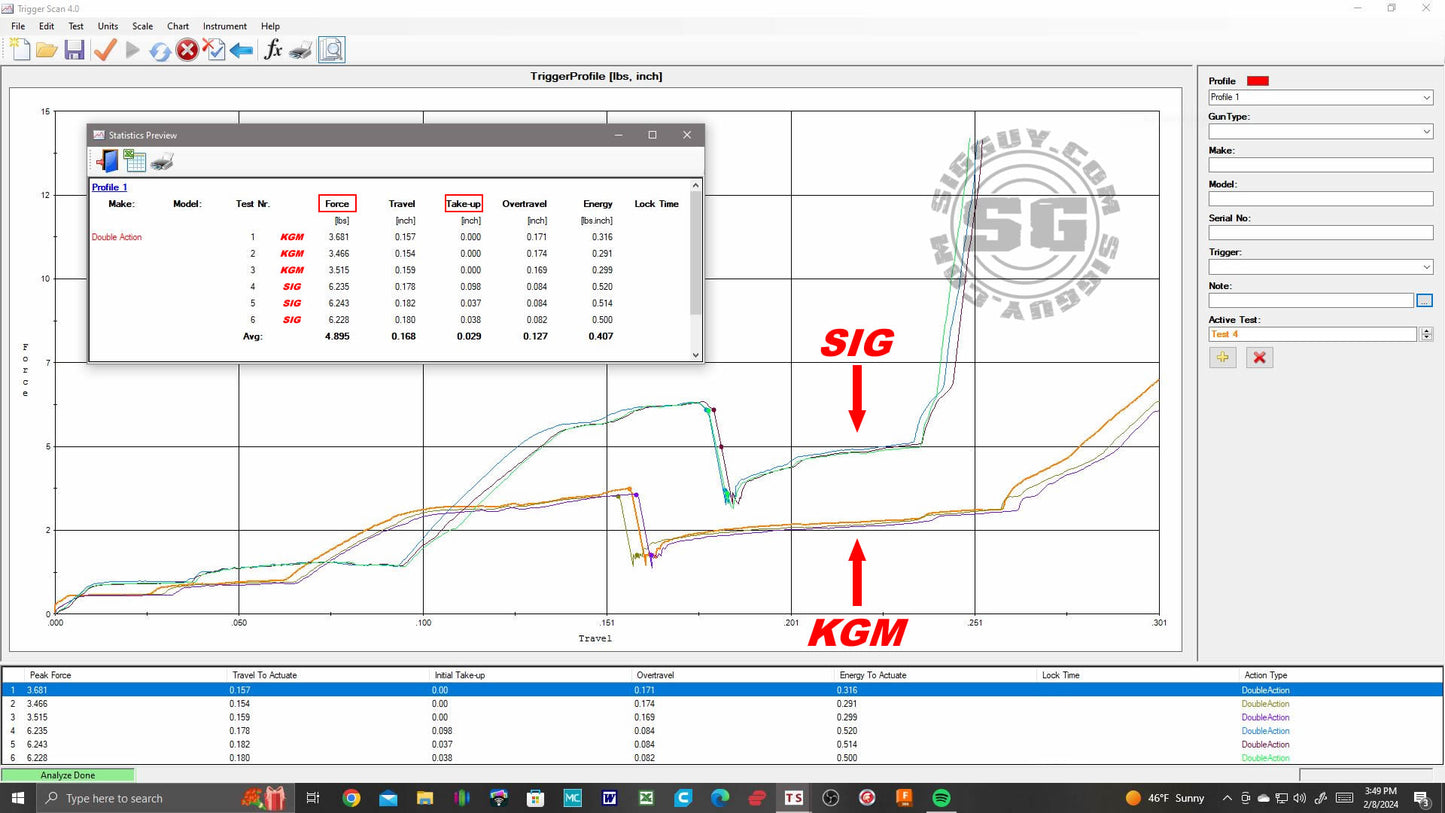Click the Active Test field showing Test 4

click(x=1313, y=334)
